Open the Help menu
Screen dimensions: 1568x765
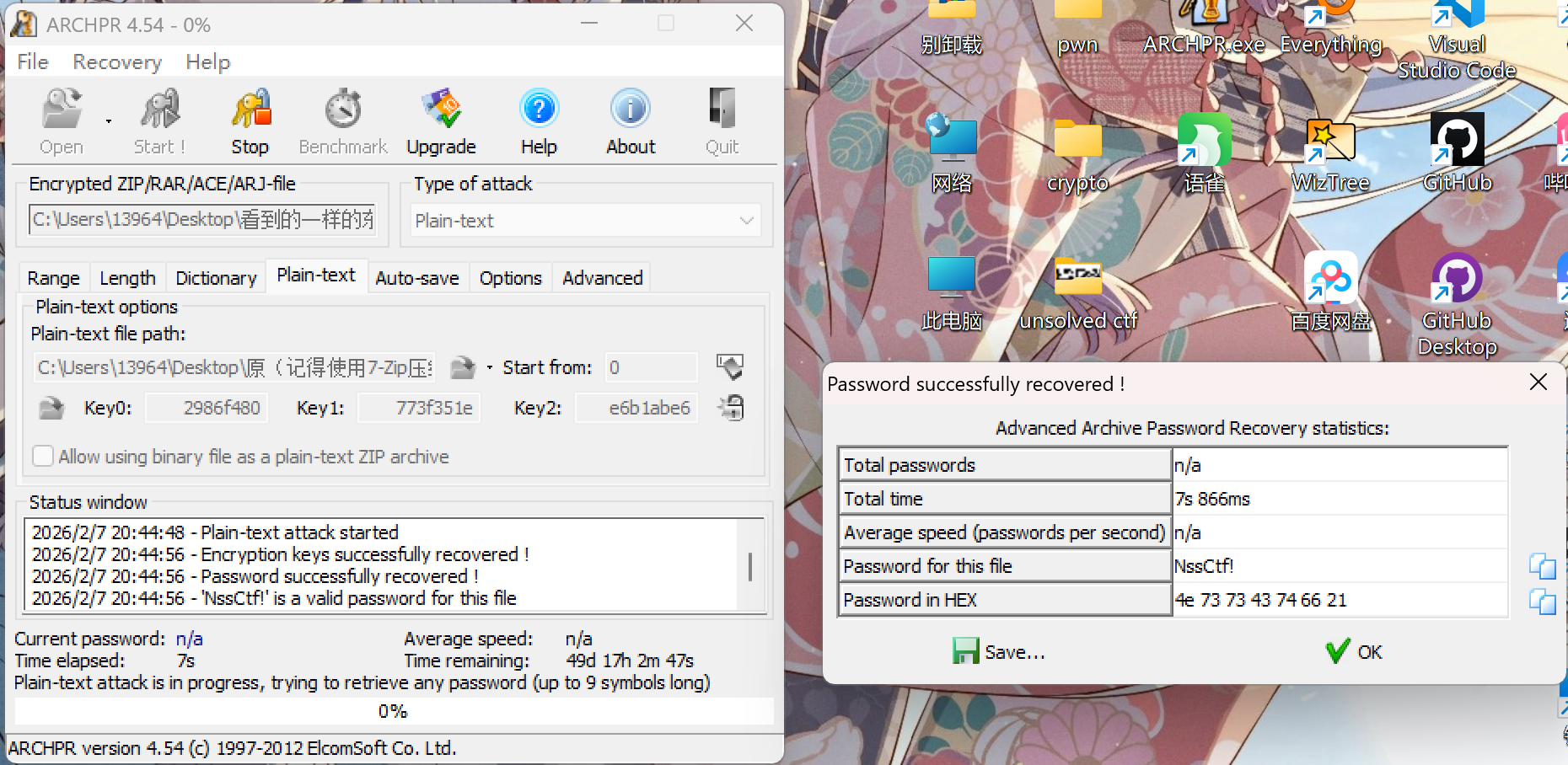[208, 62]
